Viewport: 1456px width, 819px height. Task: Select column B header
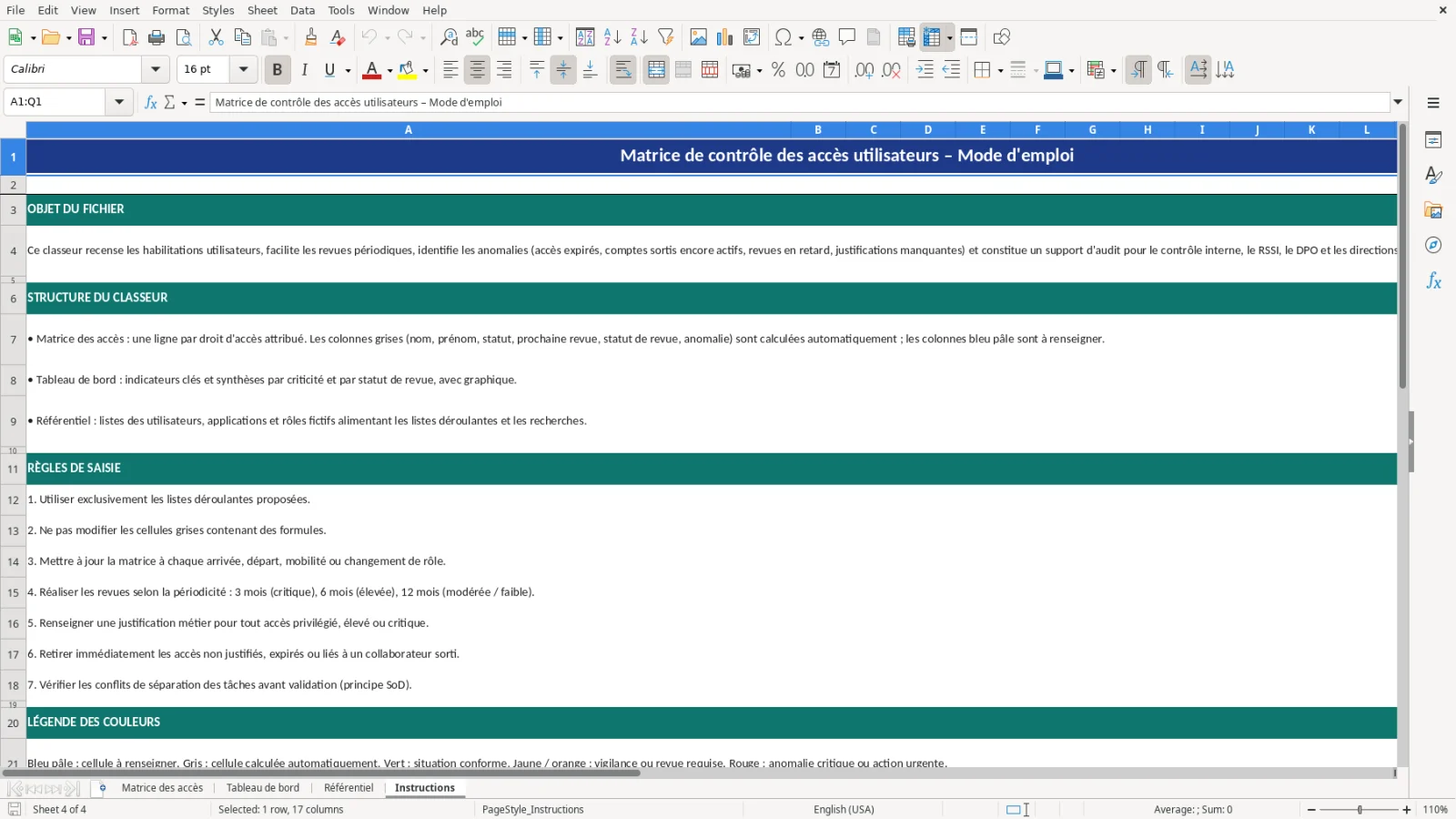[818, 130]
